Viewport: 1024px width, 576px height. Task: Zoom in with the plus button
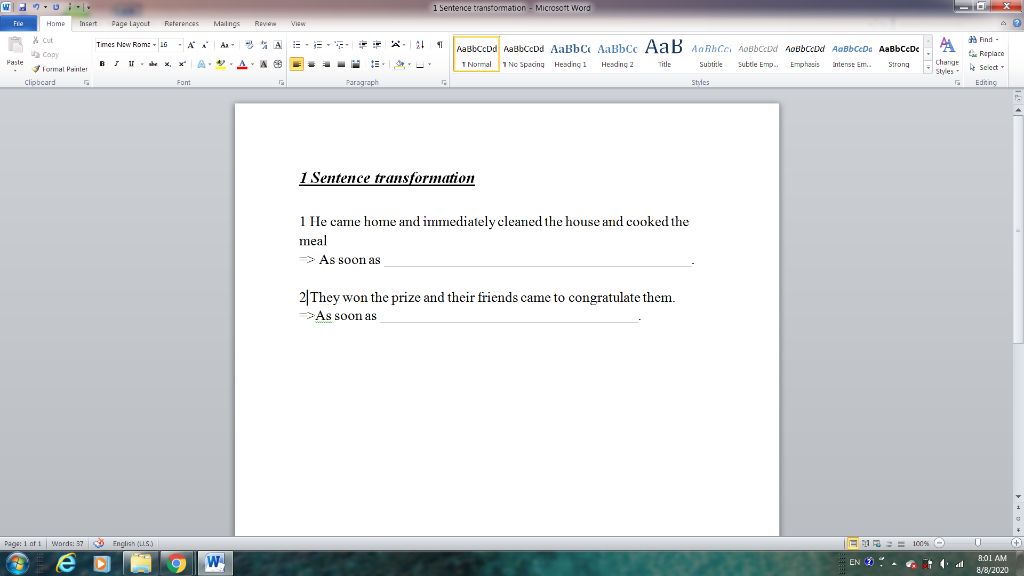pyautogui.click(x=1016, y=543)
